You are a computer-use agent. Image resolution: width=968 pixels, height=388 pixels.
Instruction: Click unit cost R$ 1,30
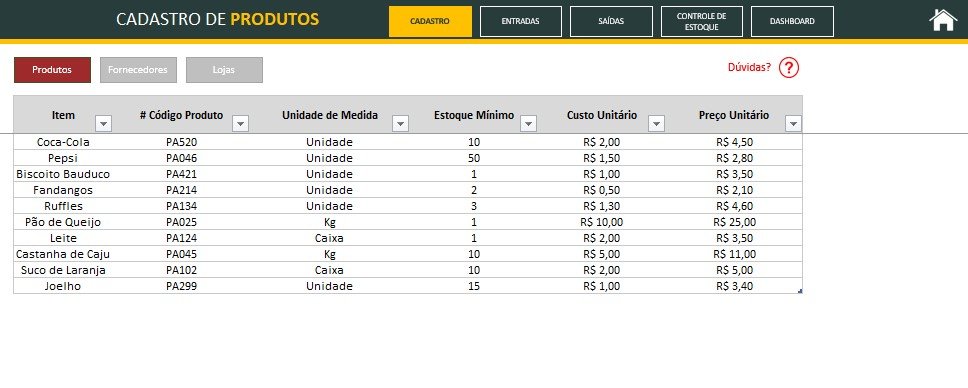coord(602,206)
